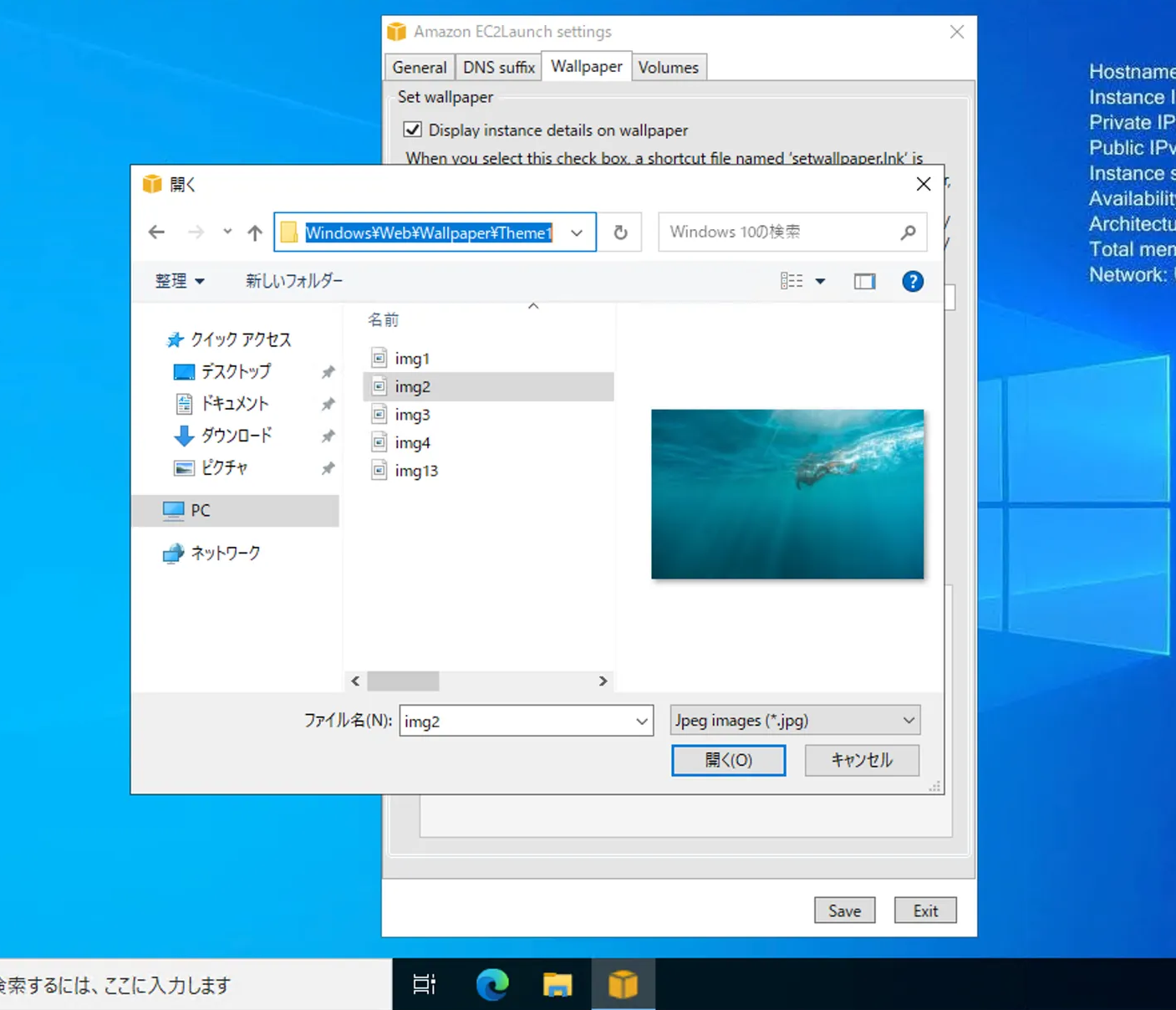Toggle Display instance details on wallpaper checkbox
This screenshot has width=1176, height=1010.
(412, 130)
